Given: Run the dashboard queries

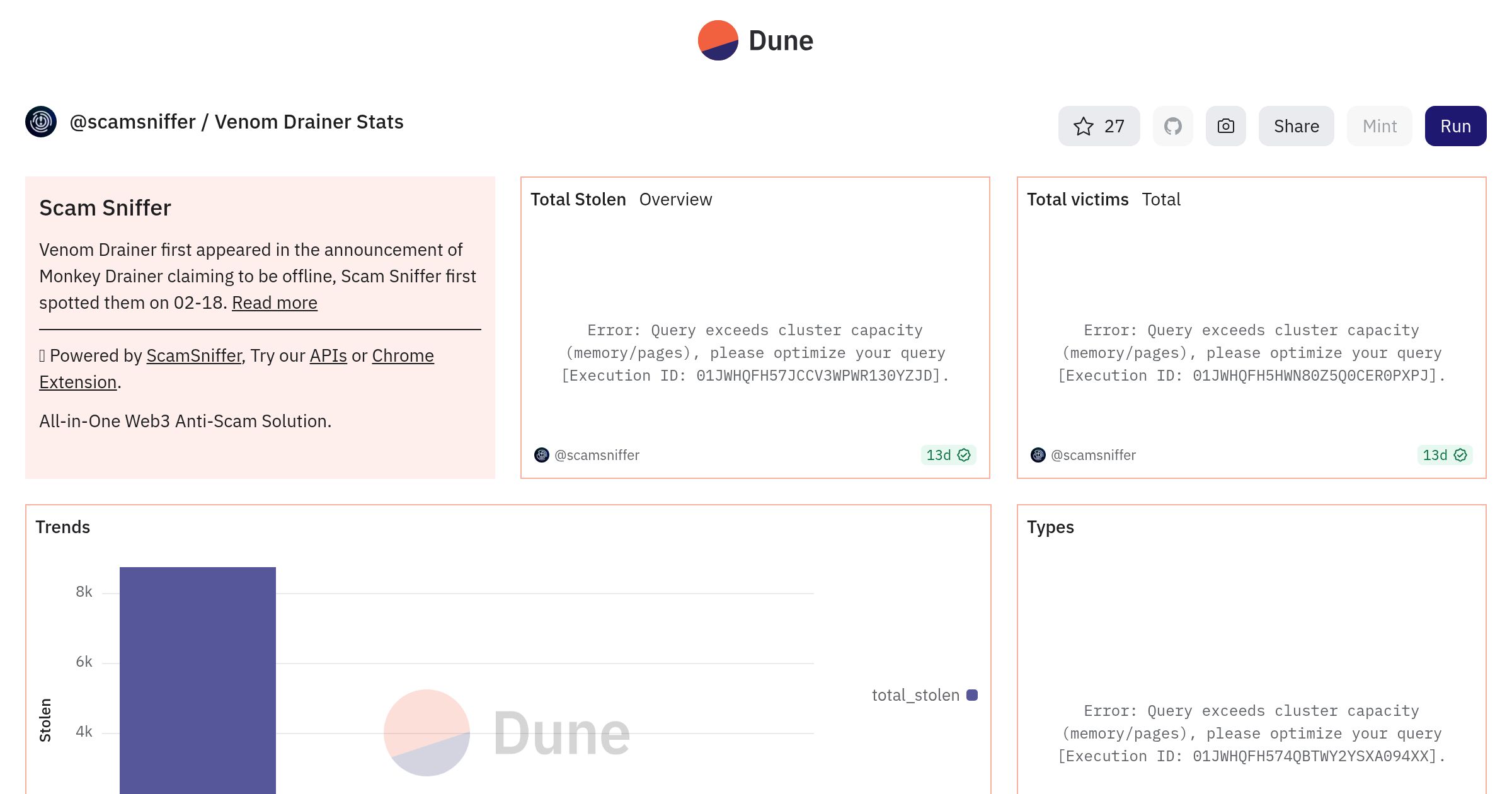Looking at the screenshot, I should click(x=1456, y=126).
